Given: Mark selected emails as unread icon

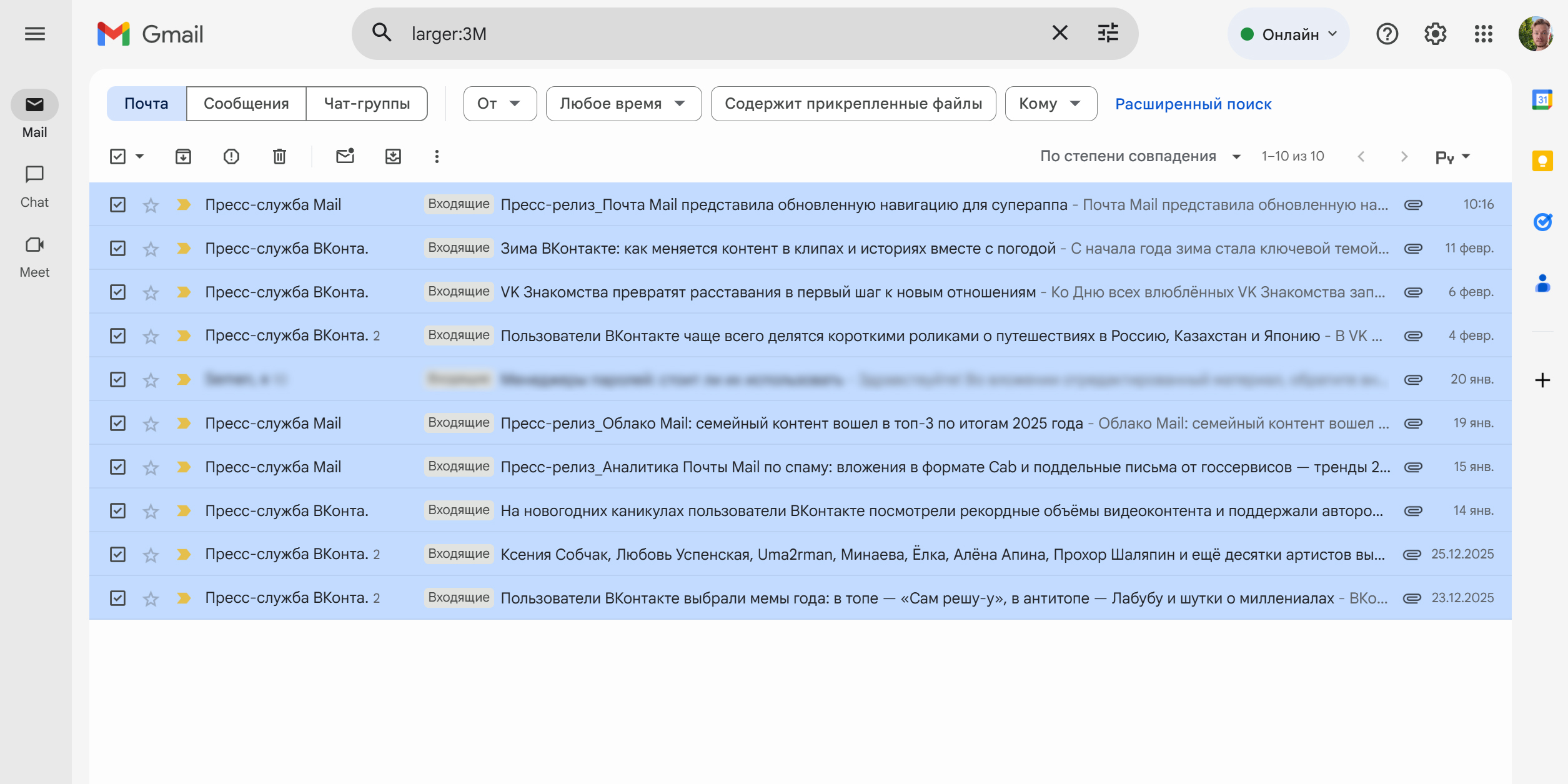Looking at the screenshot, I should click(345, 156).
